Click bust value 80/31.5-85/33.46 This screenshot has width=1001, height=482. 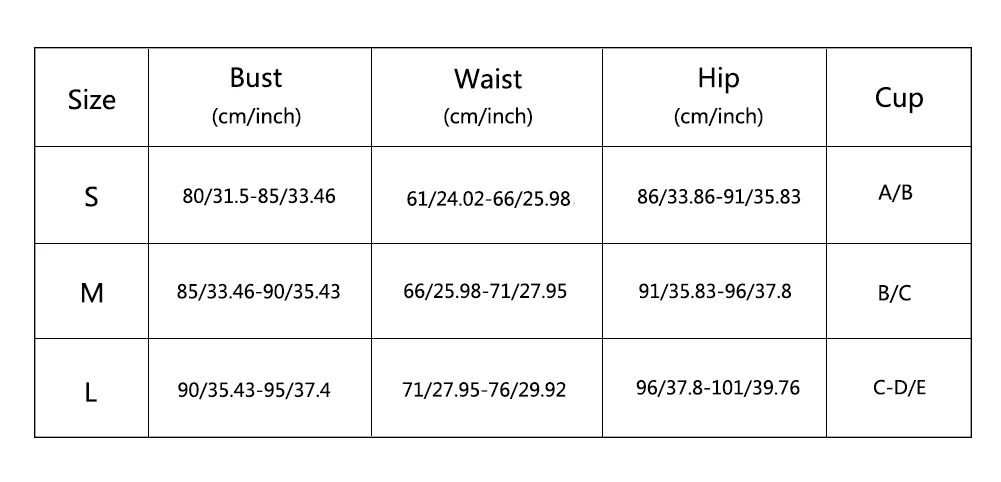pos(259,196)
